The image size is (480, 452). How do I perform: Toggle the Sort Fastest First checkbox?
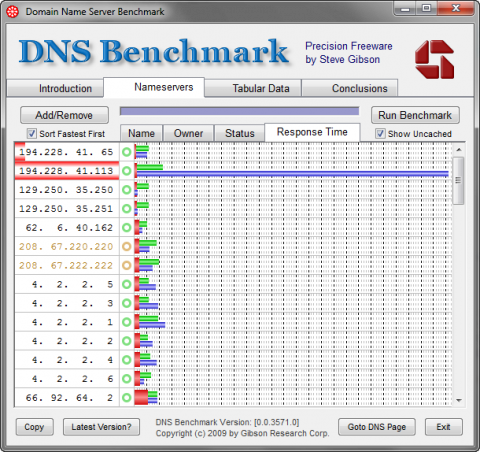tap(32, 134)
